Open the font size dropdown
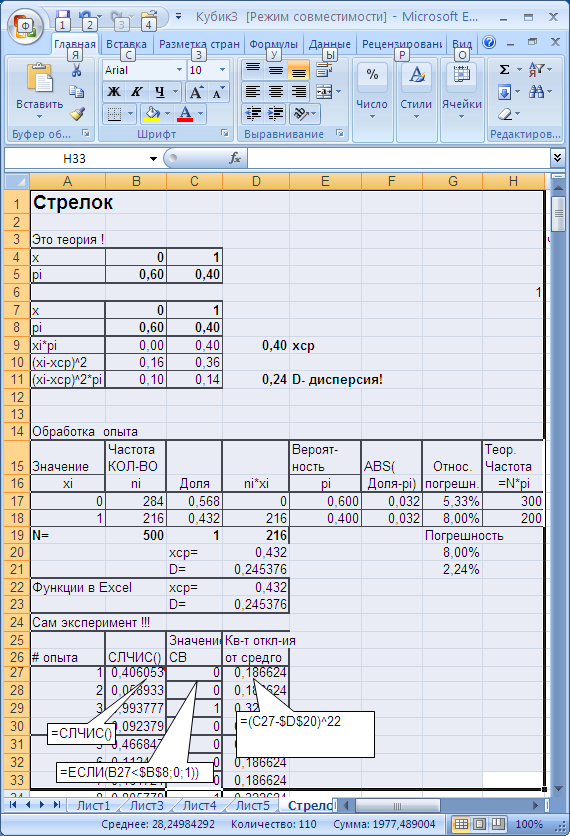This screenshot has height=836, width=570. pyautogui.click(x=222, y=70)
